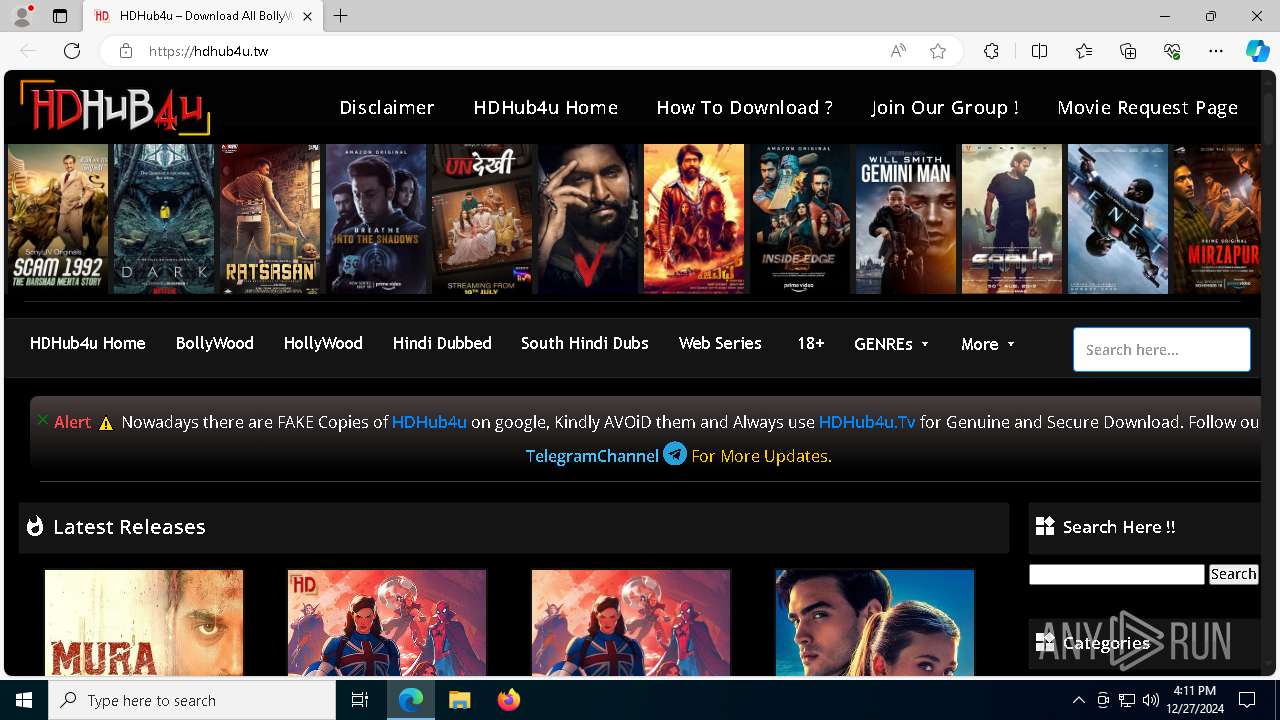1280x720 pixels.
Task: Open the Favorites list icon
Action: pos(1084,51)
